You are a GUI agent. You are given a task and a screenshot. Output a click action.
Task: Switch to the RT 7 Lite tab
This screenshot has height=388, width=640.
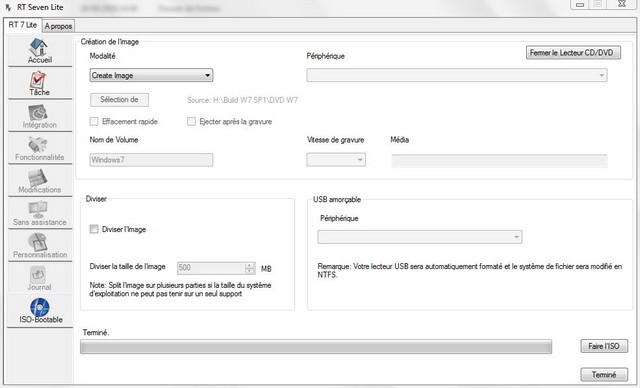22,25
